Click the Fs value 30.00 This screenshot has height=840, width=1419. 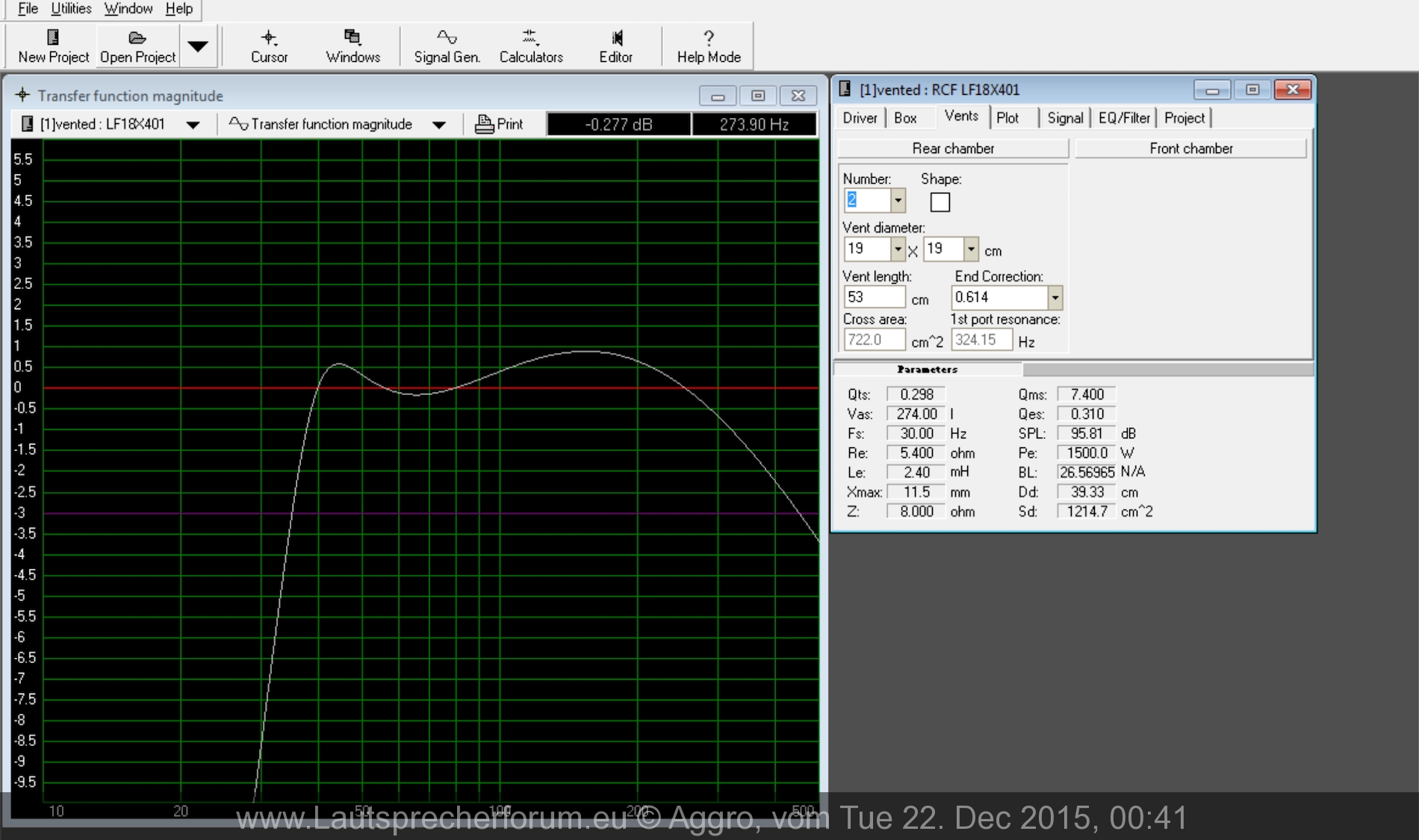click(x=916, y=433)
